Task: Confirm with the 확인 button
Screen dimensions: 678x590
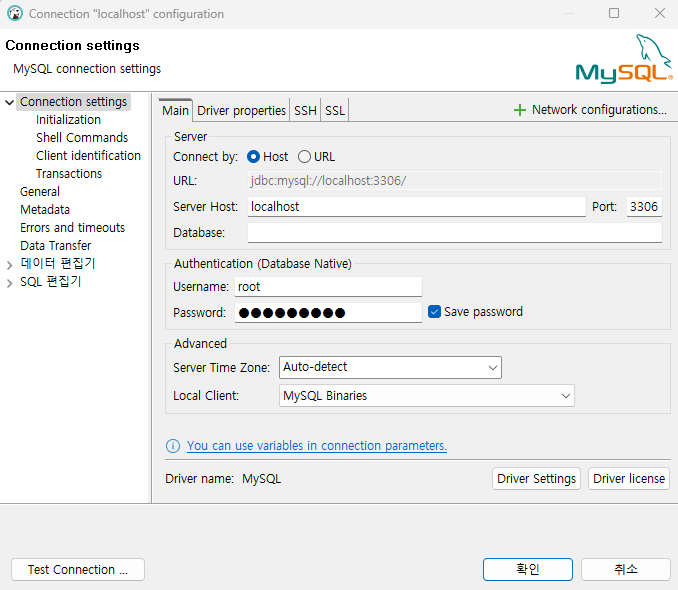Action: [x=528, y=569]
